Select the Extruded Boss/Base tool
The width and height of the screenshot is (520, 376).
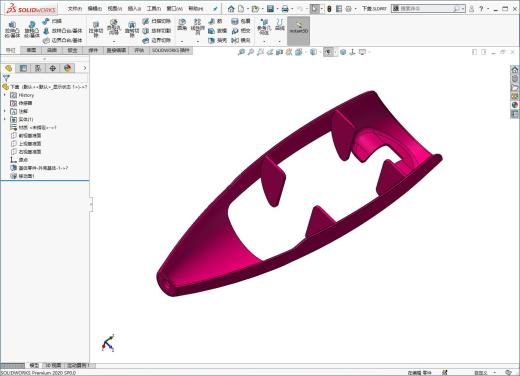(x=12, y=29)
